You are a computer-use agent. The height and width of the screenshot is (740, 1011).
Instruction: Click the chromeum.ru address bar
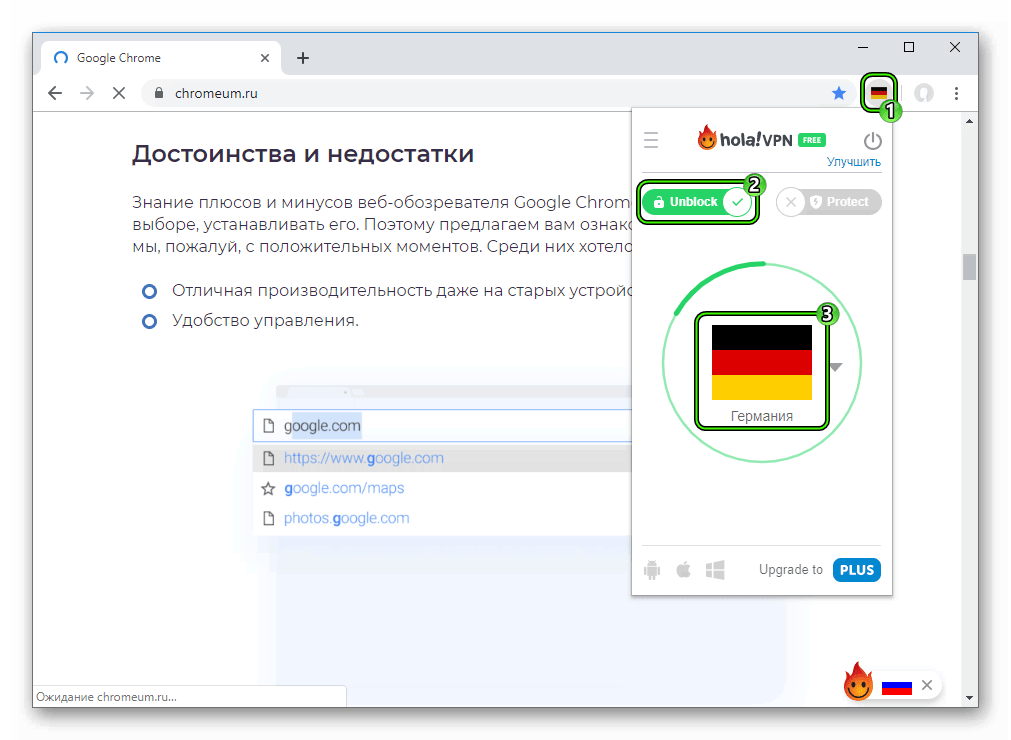point(496,93)
